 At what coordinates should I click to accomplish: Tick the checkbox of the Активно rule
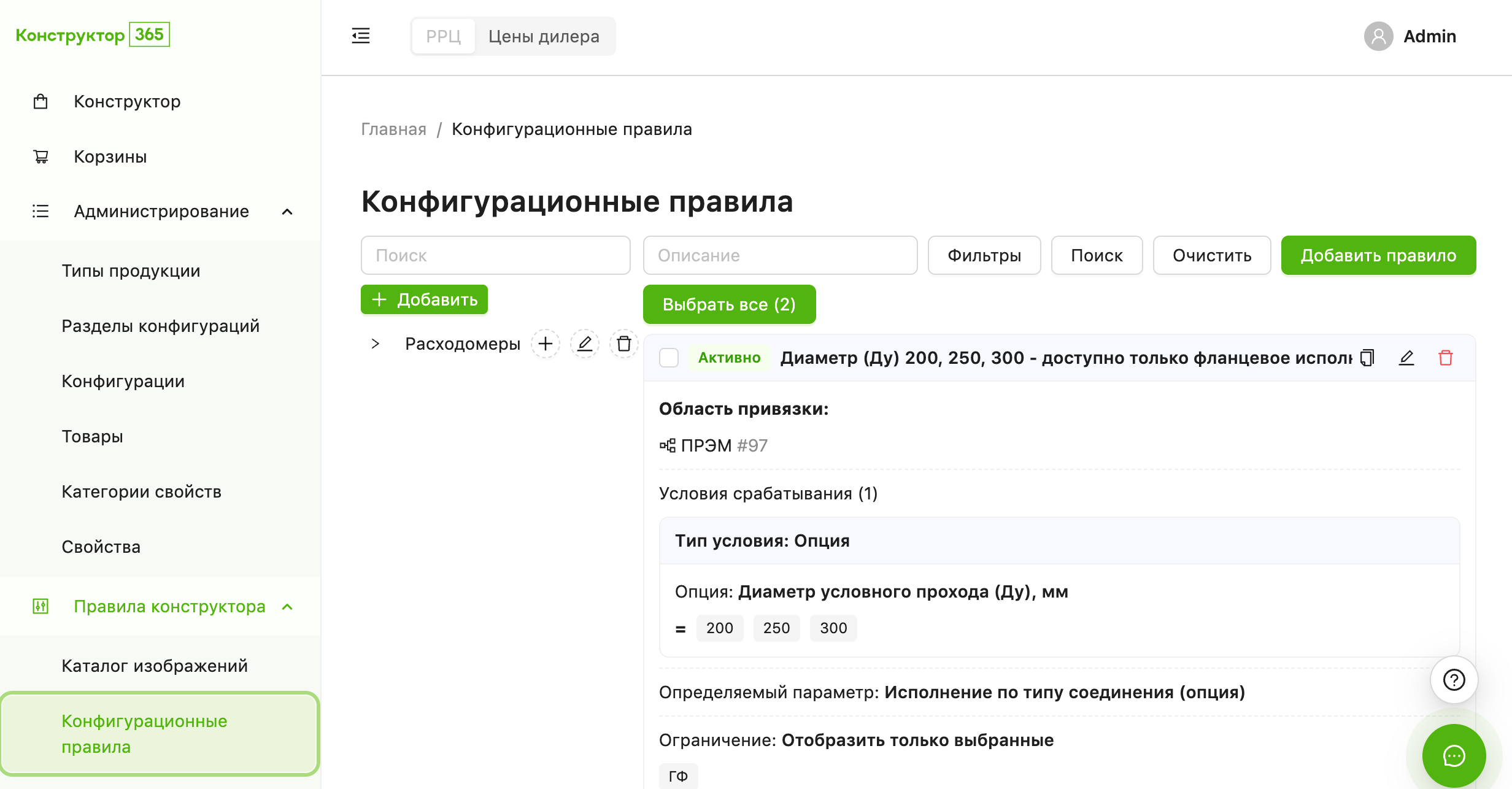point(669,358)
